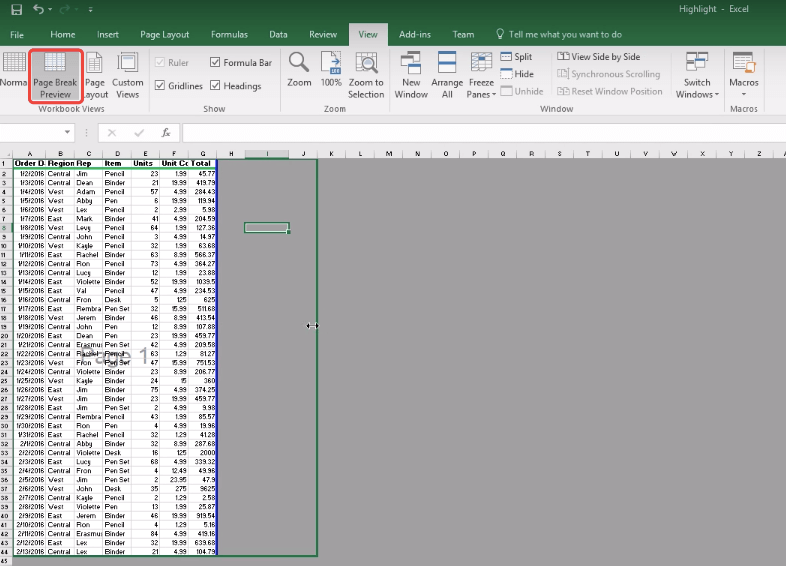This screenshot has width=786, height=566.
Task: Click the Split window button
Action: pyautogui.click(x=516, y=57)
